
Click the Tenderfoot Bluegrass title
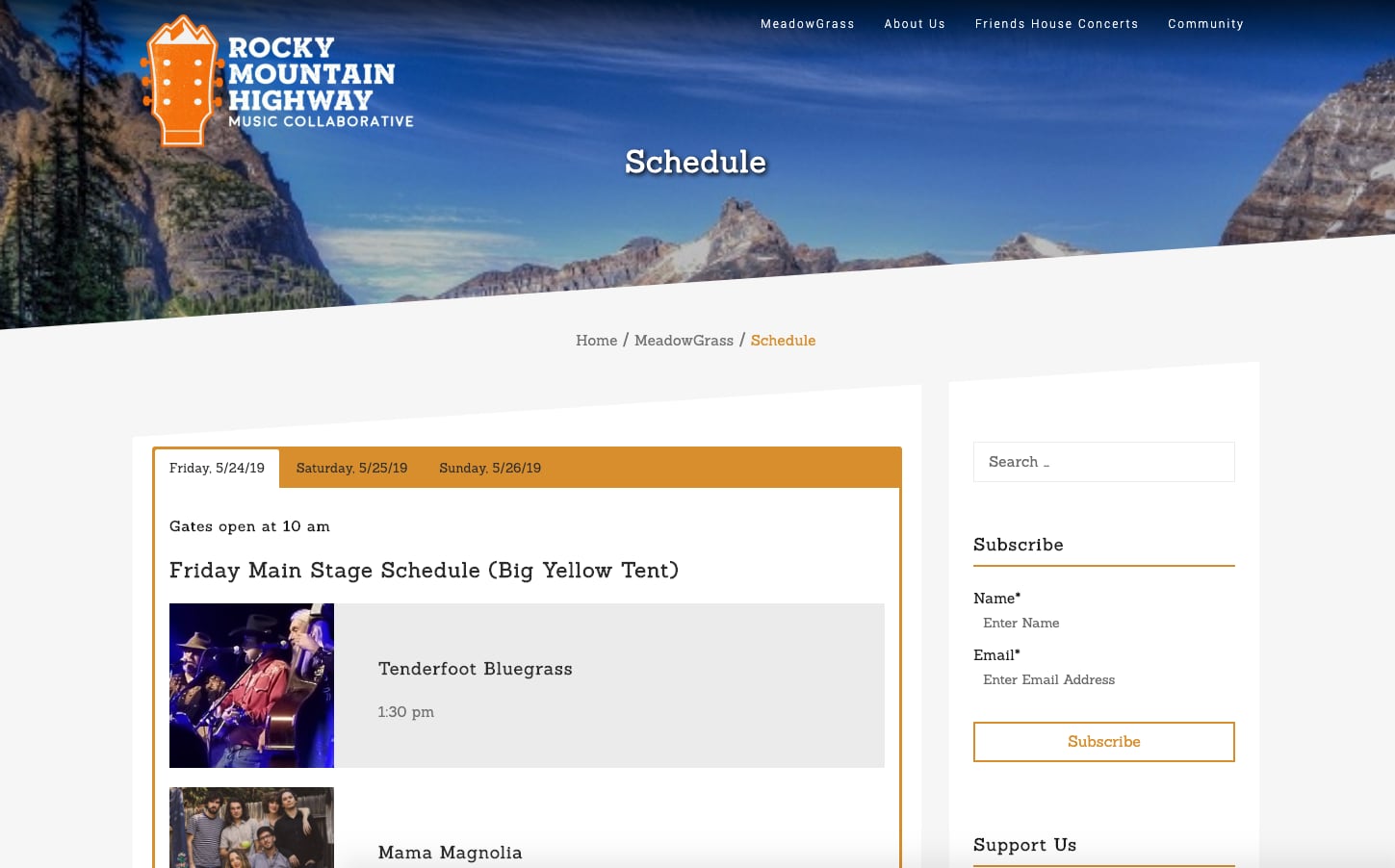[x=476, y=669]
